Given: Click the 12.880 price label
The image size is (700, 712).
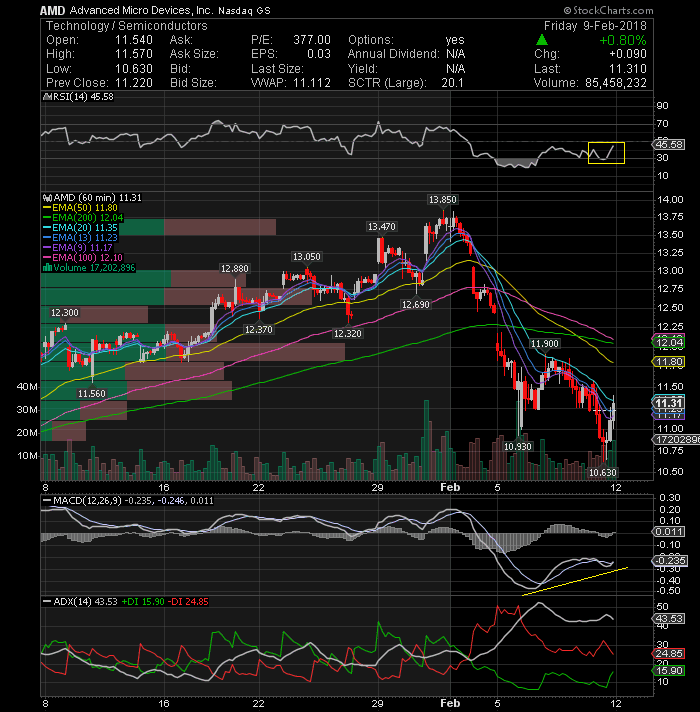Looking at the screenshot, I should click(235, 268).
